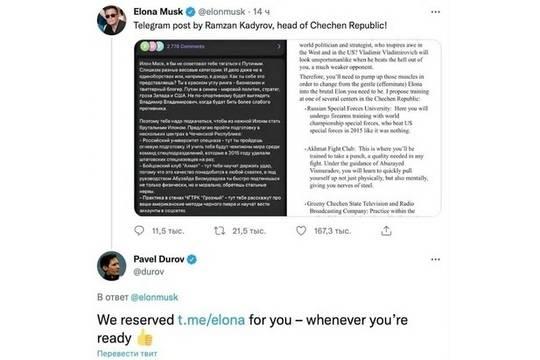This screenshot has height=360, width=540.
Task: Open three-dot menu on Pavel Durov reply
Action: [x=435, y=259]
